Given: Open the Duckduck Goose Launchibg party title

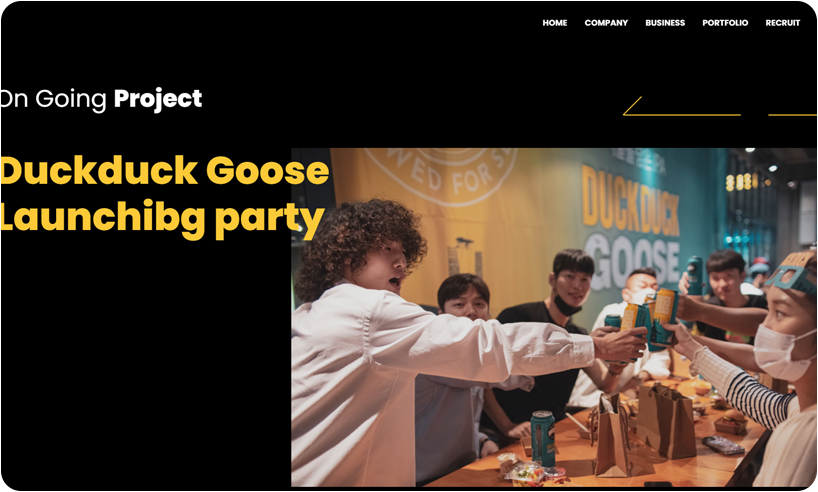Looking at the screenshot, I should [164, 196].
